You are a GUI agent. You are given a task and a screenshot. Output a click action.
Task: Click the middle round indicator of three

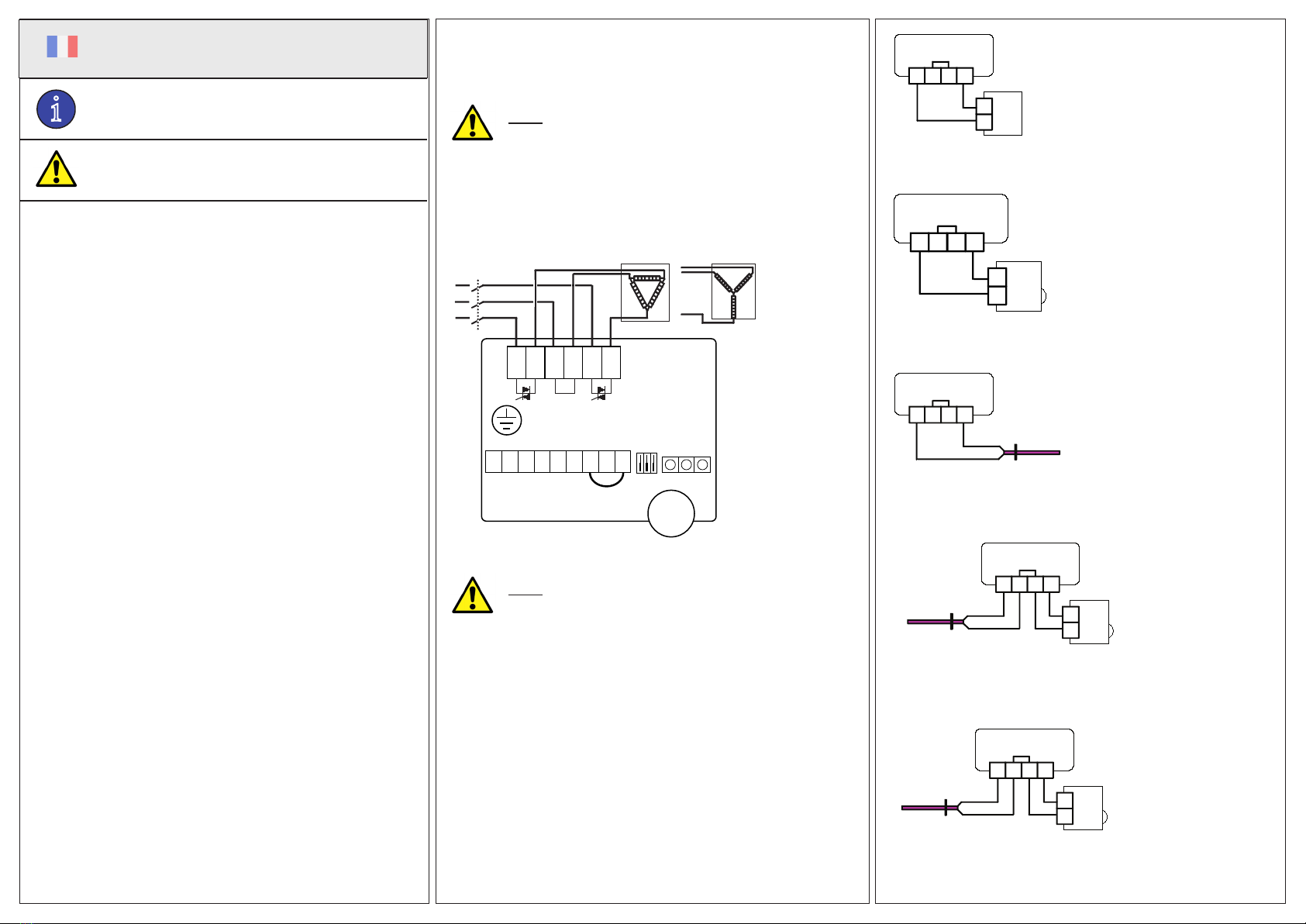[686, 464]
